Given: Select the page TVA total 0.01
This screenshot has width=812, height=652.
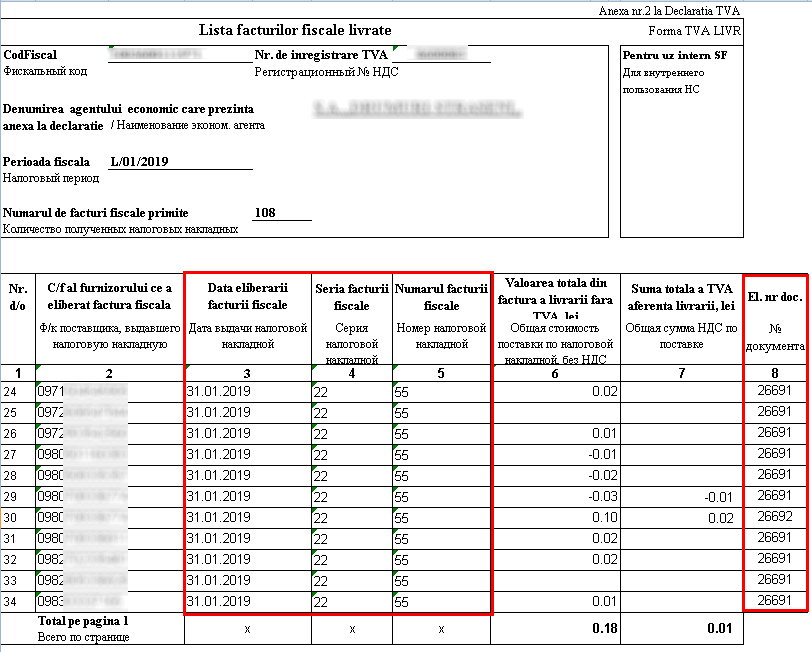Looking at the screenshot, I should [x=720, y=628].
